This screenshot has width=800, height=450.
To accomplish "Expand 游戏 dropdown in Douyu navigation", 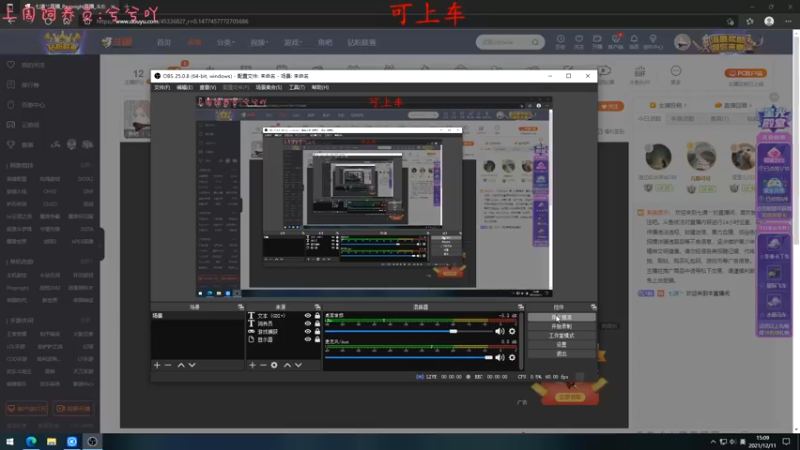I will [x=293, y=42].
